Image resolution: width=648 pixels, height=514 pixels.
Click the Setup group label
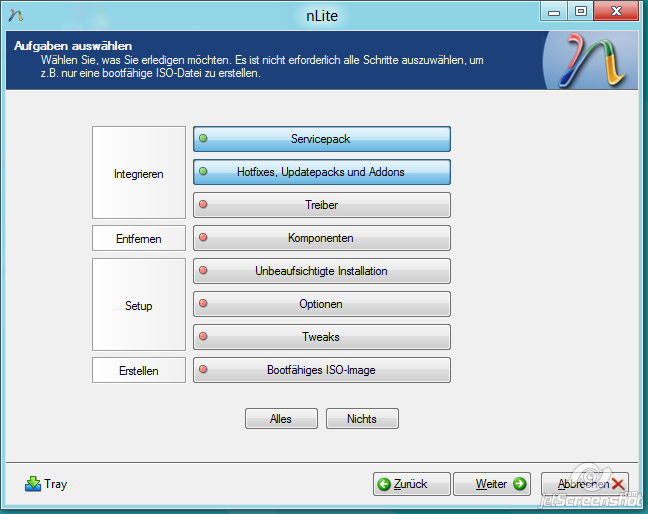[x=139, y=305]
